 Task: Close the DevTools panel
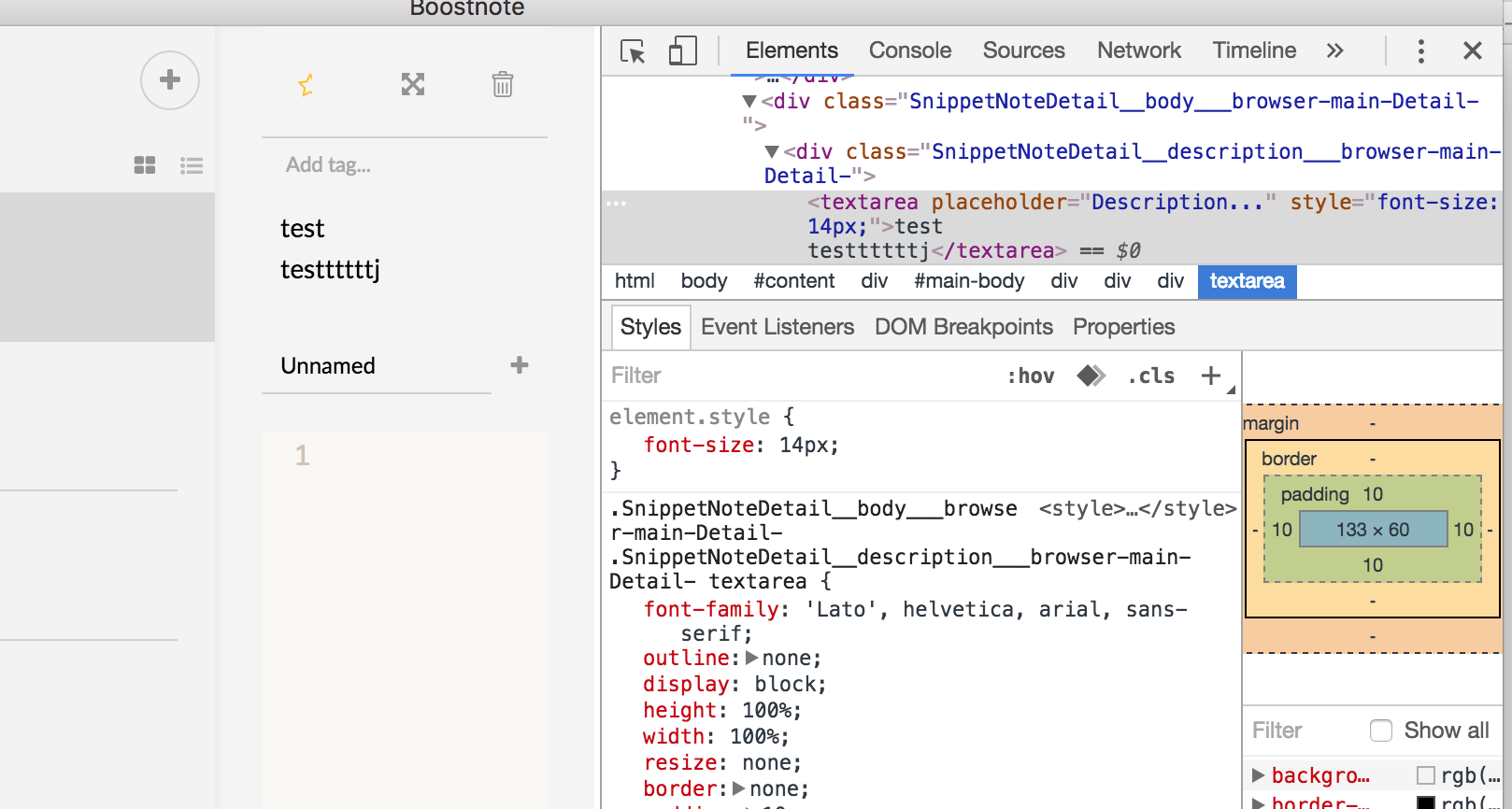1473,50
